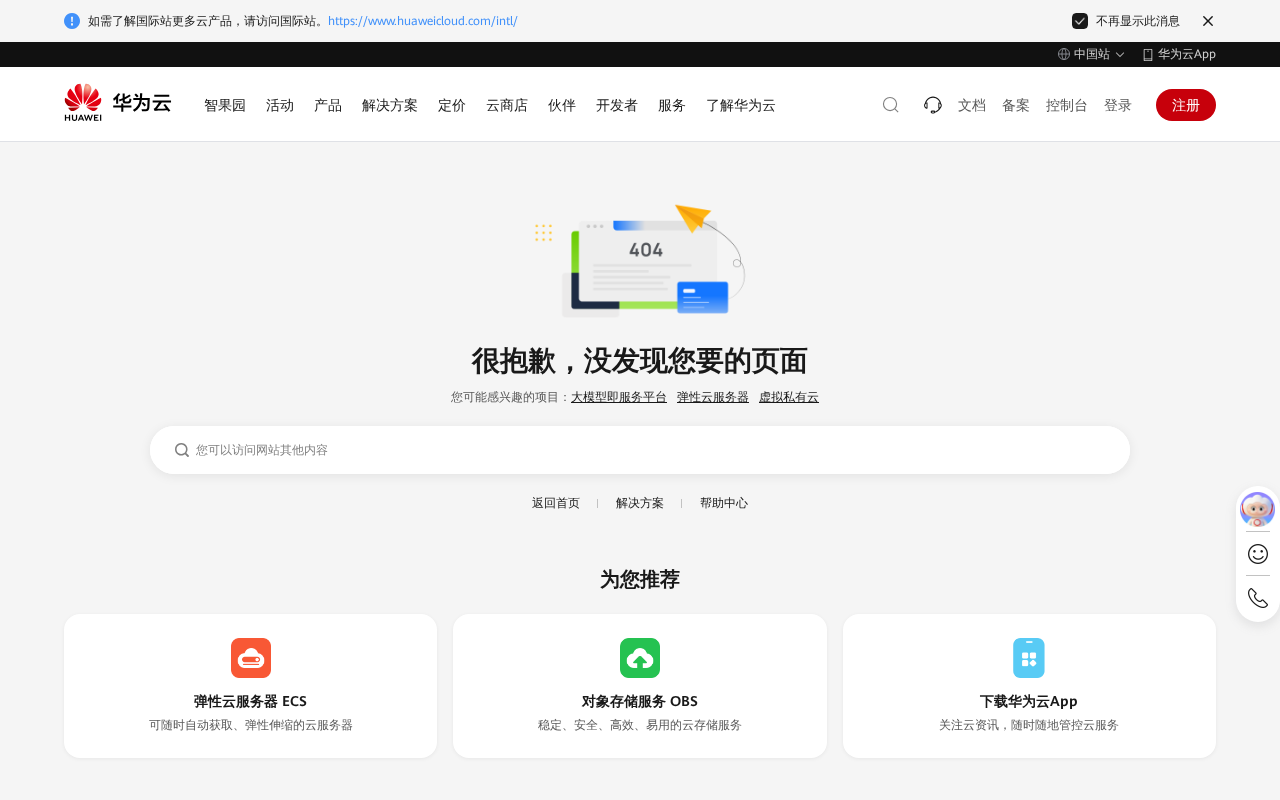Click 解决方案 link below search box
This screenshot has height=800, width=1280.
pos(640,503)
